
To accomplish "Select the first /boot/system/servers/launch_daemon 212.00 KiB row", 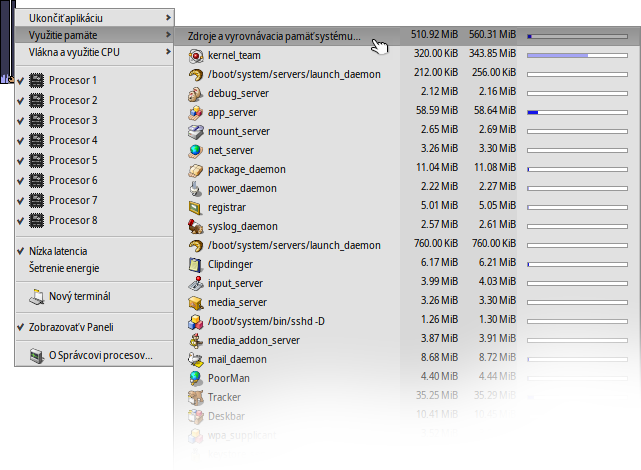I will pyautogui.click(x=408, y=74).
